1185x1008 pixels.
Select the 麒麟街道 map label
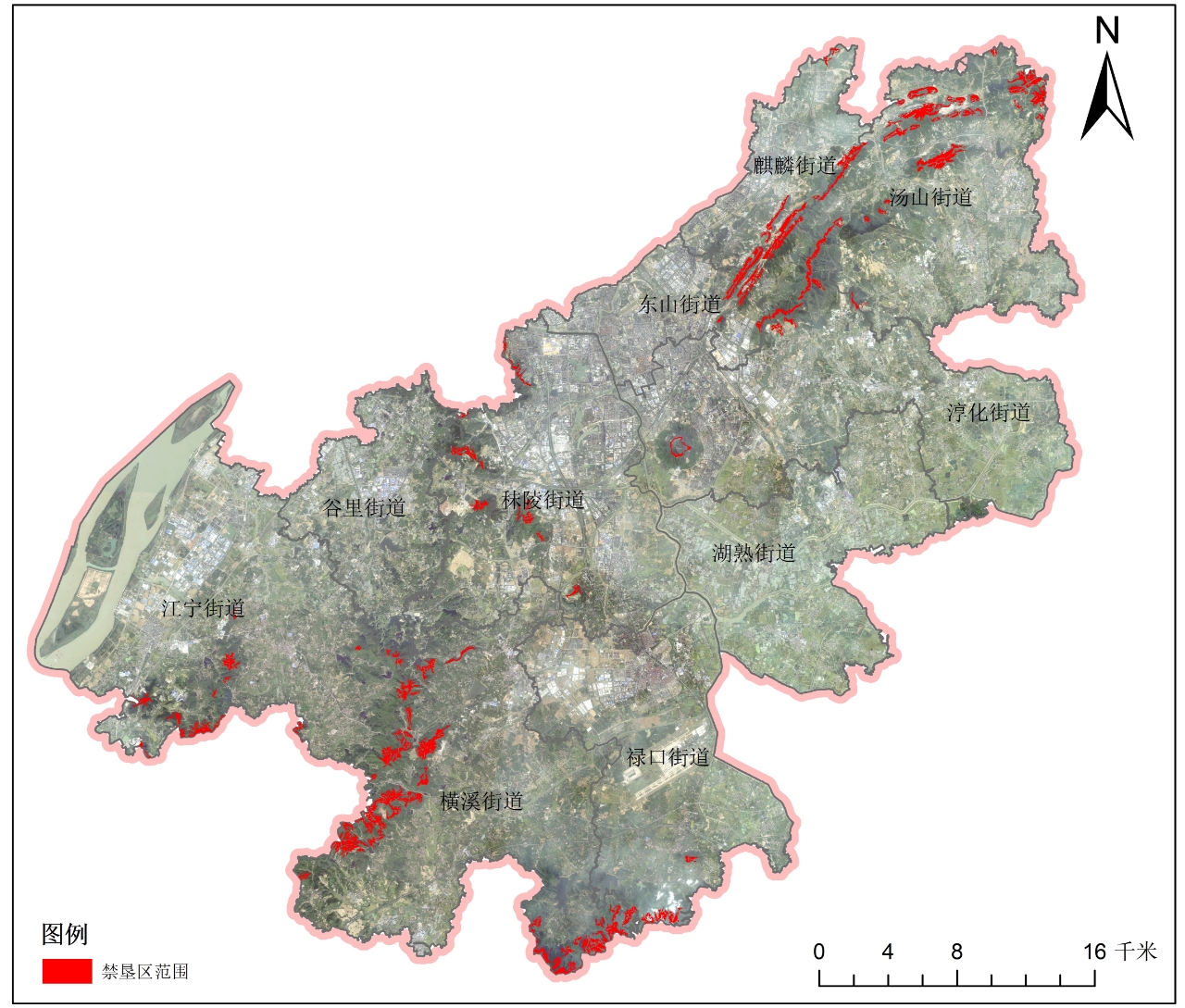(x=794, y=166)
